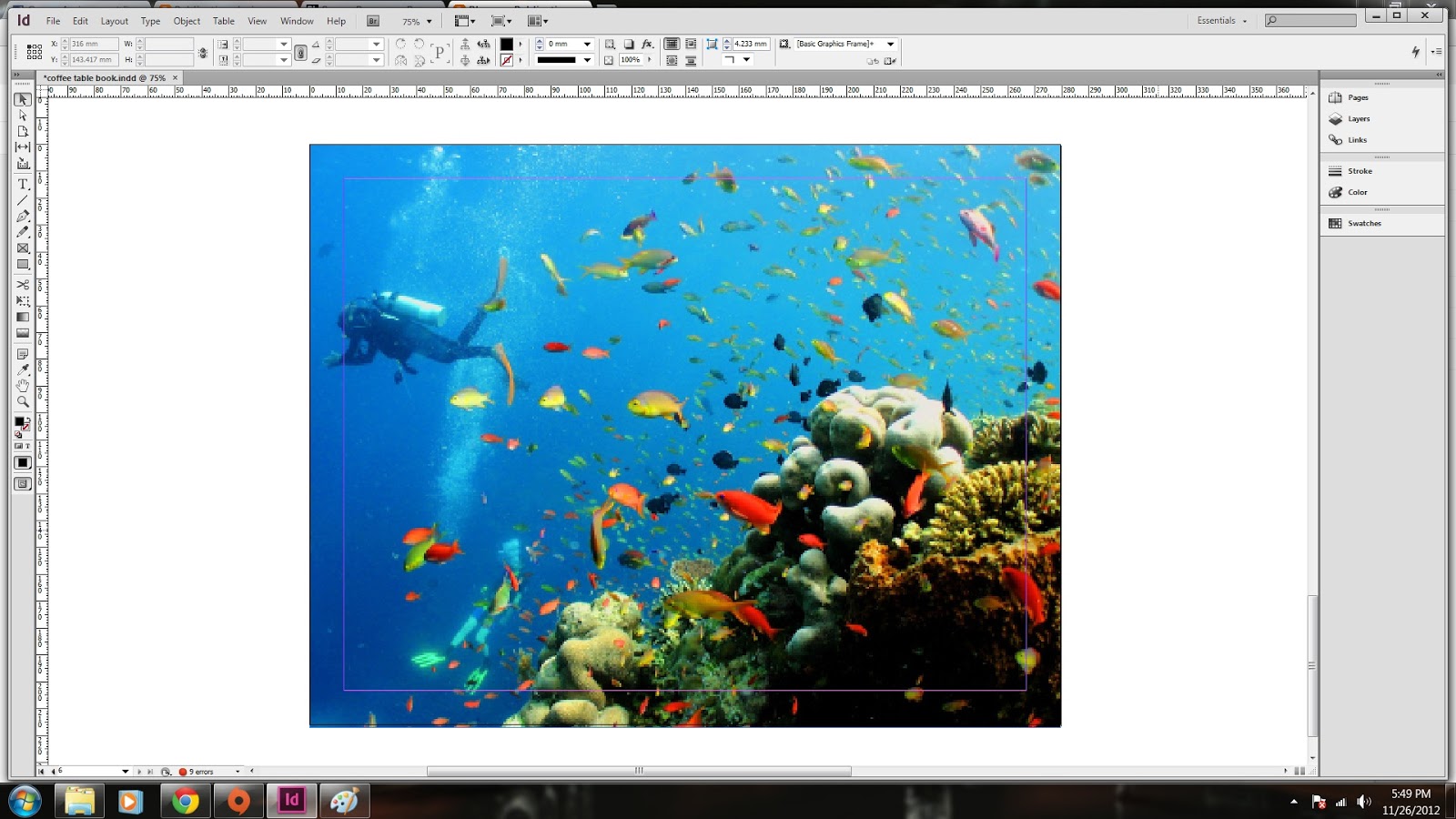
Task: Click the horizontal scrollbar thumb
Action: (639, 771)
